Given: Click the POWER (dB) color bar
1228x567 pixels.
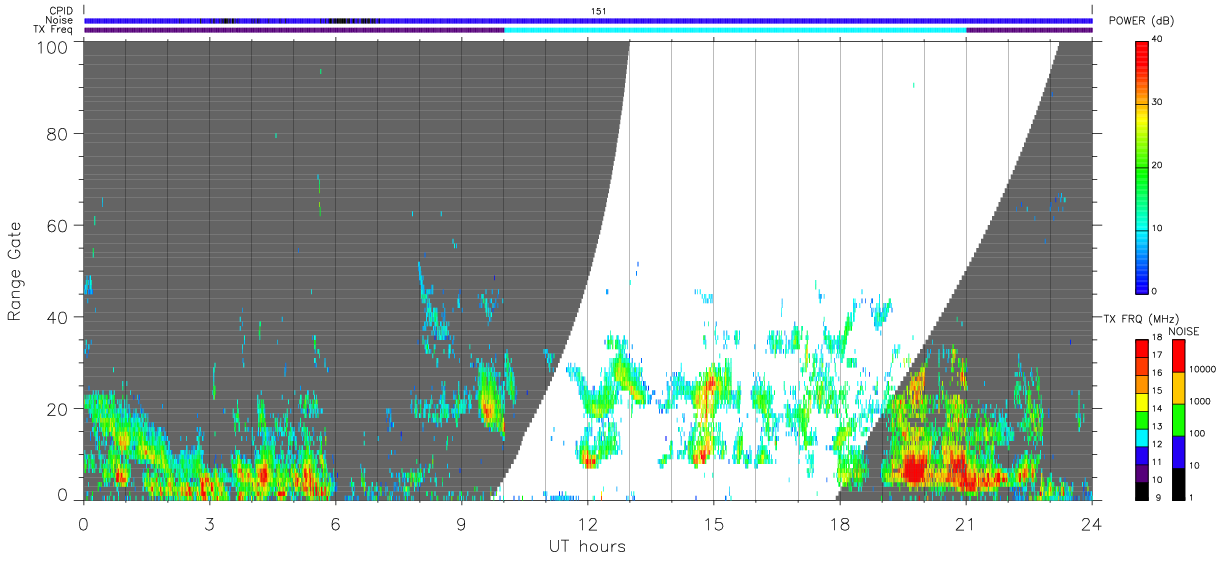Looking at the screenshot, I should click(1142, 166).
